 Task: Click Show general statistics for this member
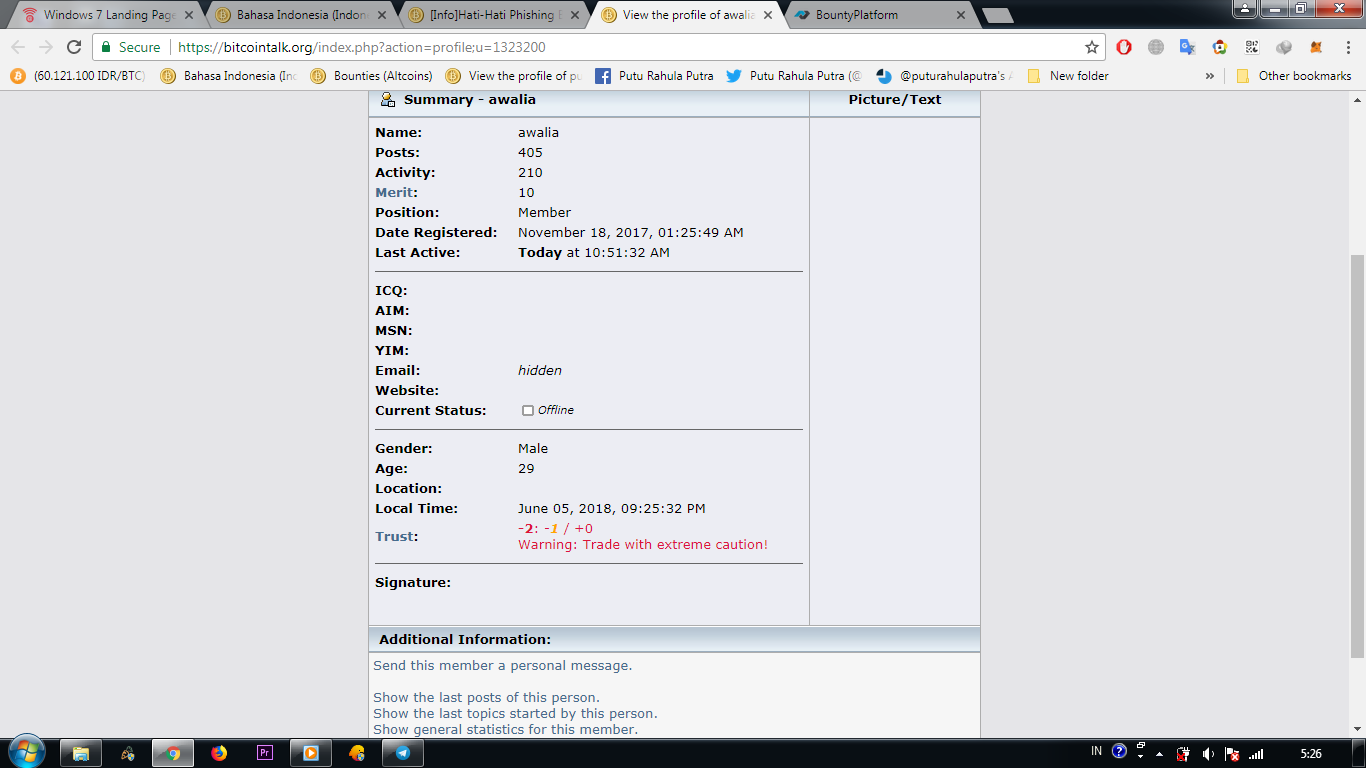tap(505, 729)
